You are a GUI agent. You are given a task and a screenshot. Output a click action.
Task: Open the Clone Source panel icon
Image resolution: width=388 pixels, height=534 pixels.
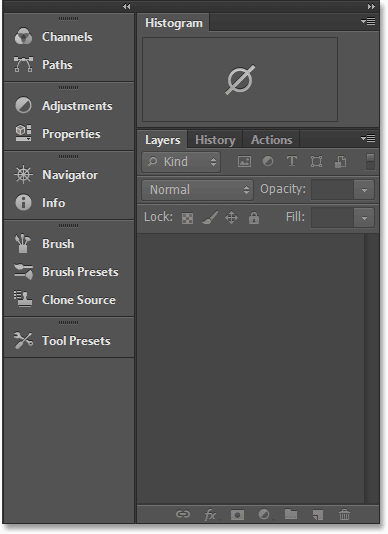click(23, 299)
